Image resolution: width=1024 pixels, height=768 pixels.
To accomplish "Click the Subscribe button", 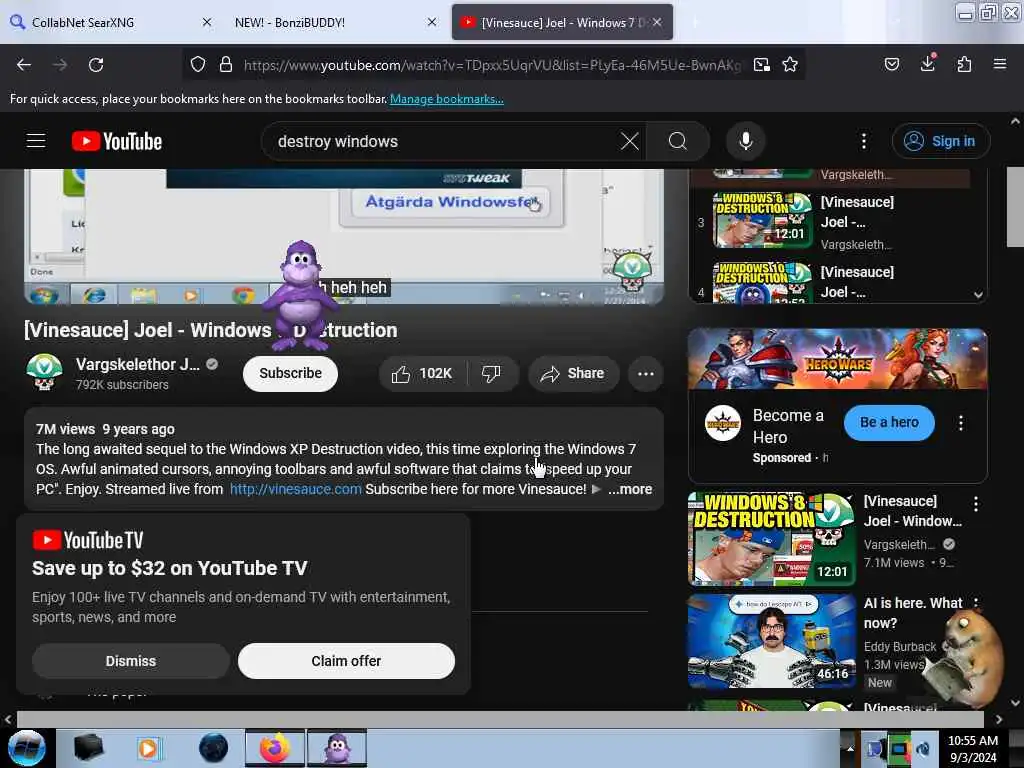I will pyautogui.click(x=291, y=374).
